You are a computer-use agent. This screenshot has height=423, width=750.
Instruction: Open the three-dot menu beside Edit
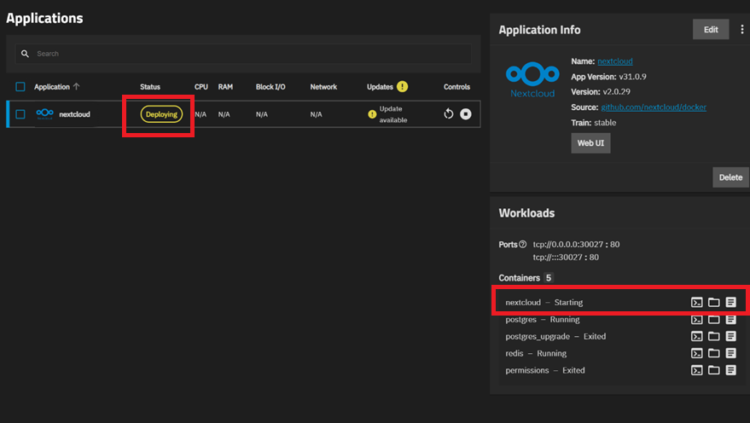pyautogui.click(x=741, y=30)
